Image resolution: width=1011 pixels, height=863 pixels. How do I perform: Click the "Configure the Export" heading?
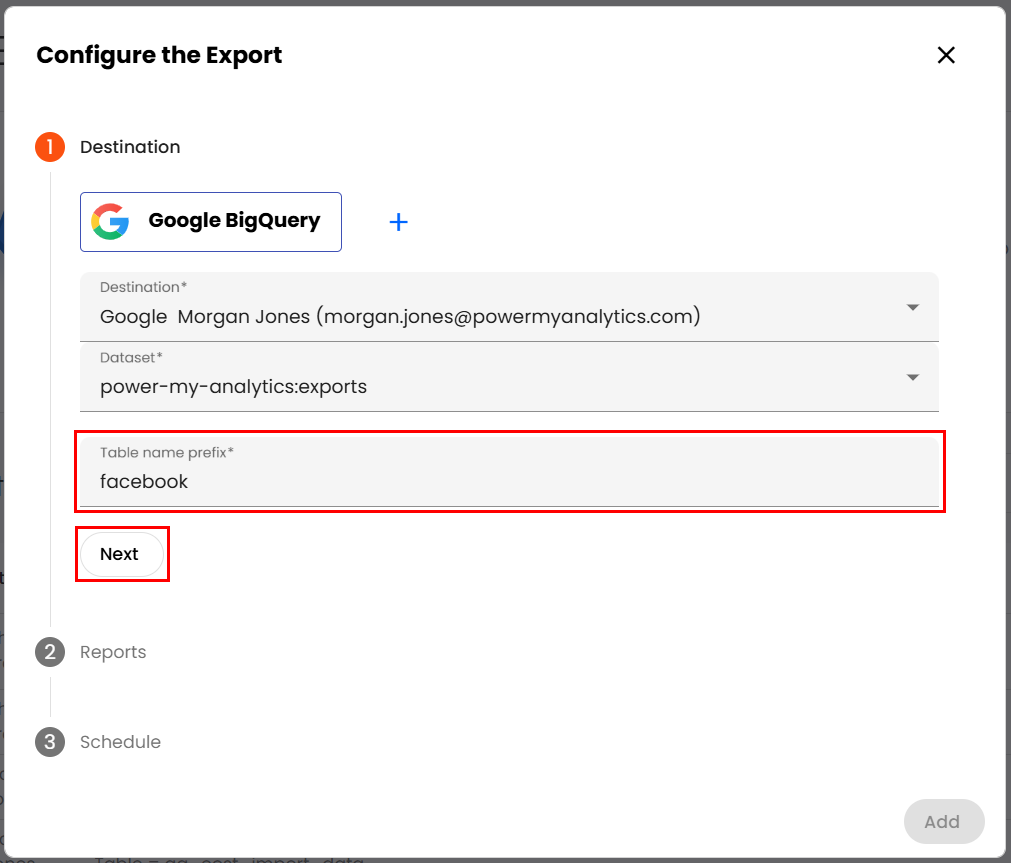click(159, 55)
